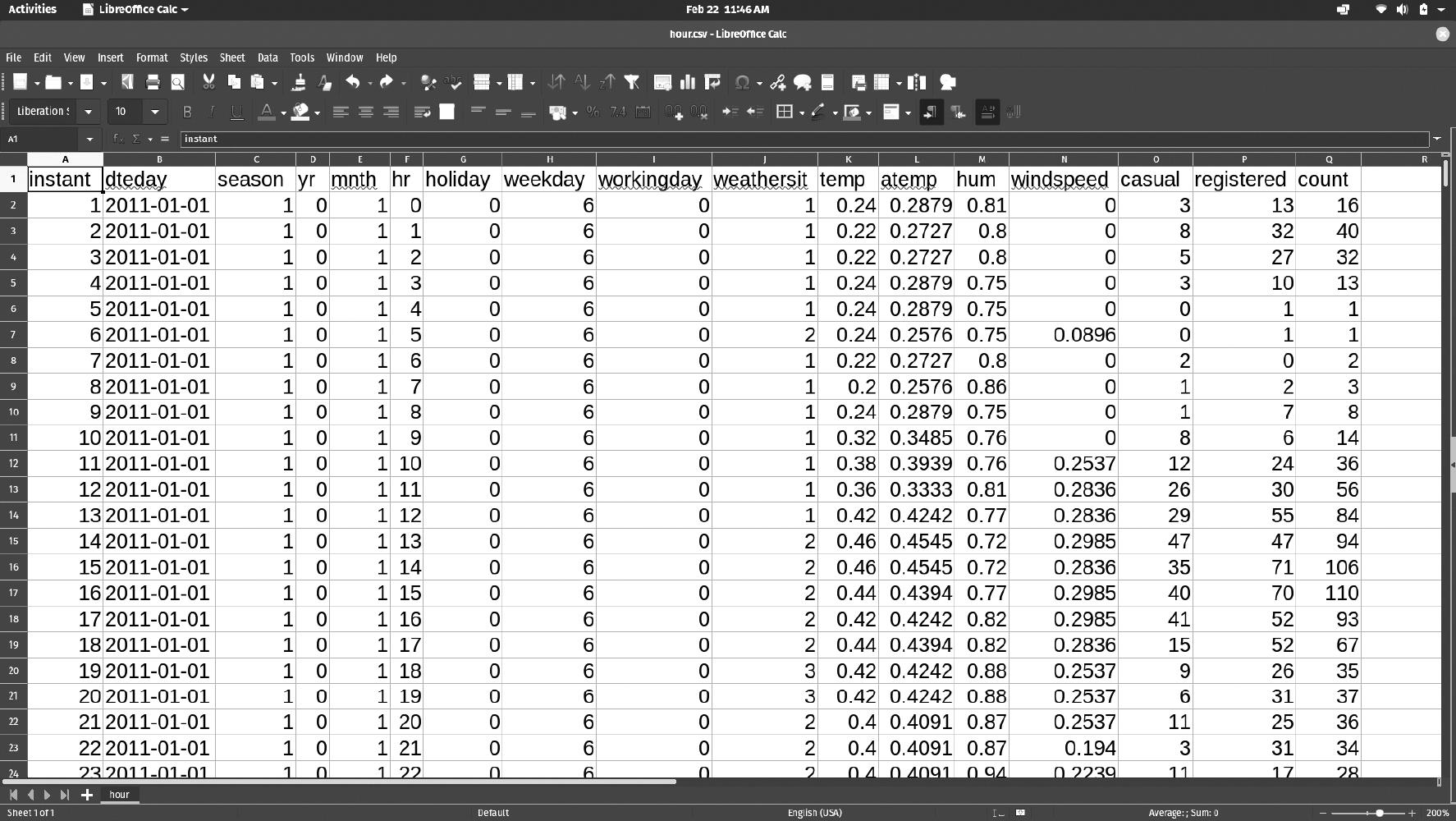Click the Cut scissors icon
1456x821 pixels.
(208, 82)
